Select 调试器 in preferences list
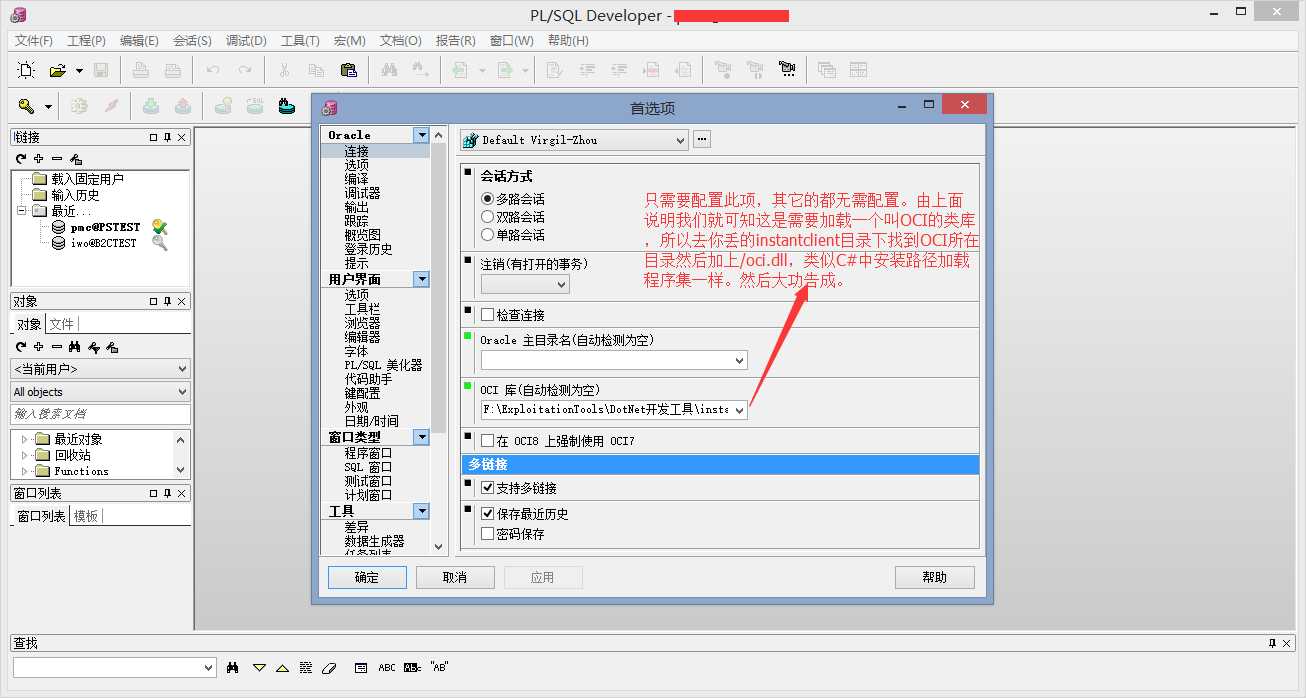Image resolution: width=1306 pixels, height=698 pixels. coord(362,193)
